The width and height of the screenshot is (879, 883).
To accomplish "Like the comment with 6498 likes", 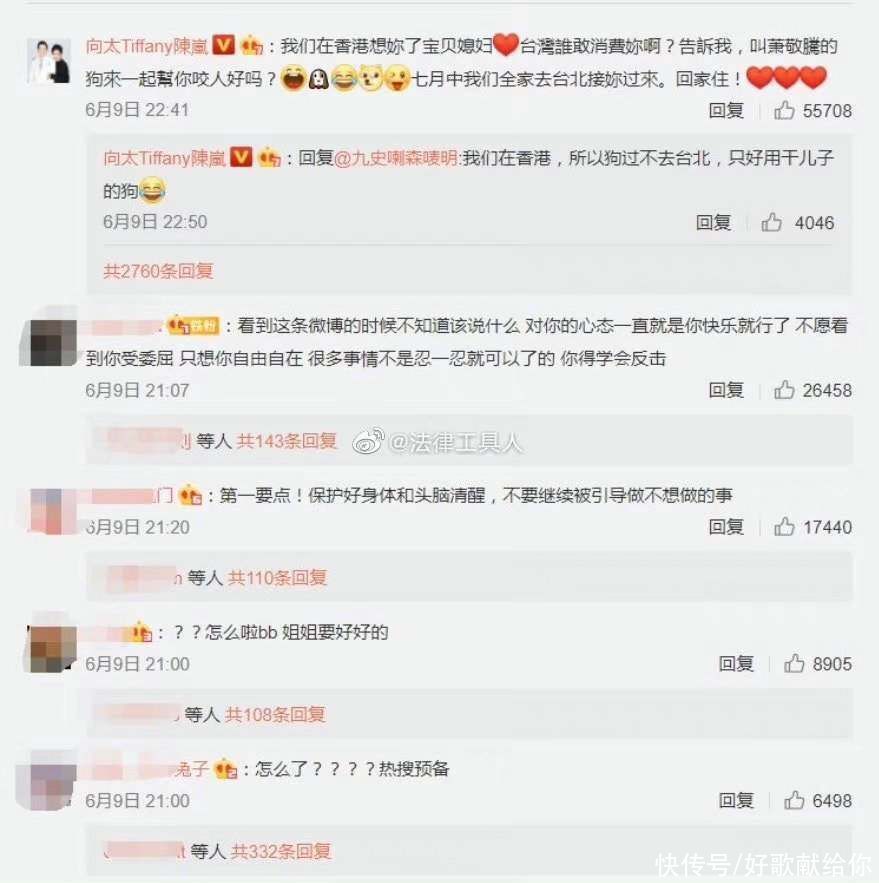I will coord(794,800).
